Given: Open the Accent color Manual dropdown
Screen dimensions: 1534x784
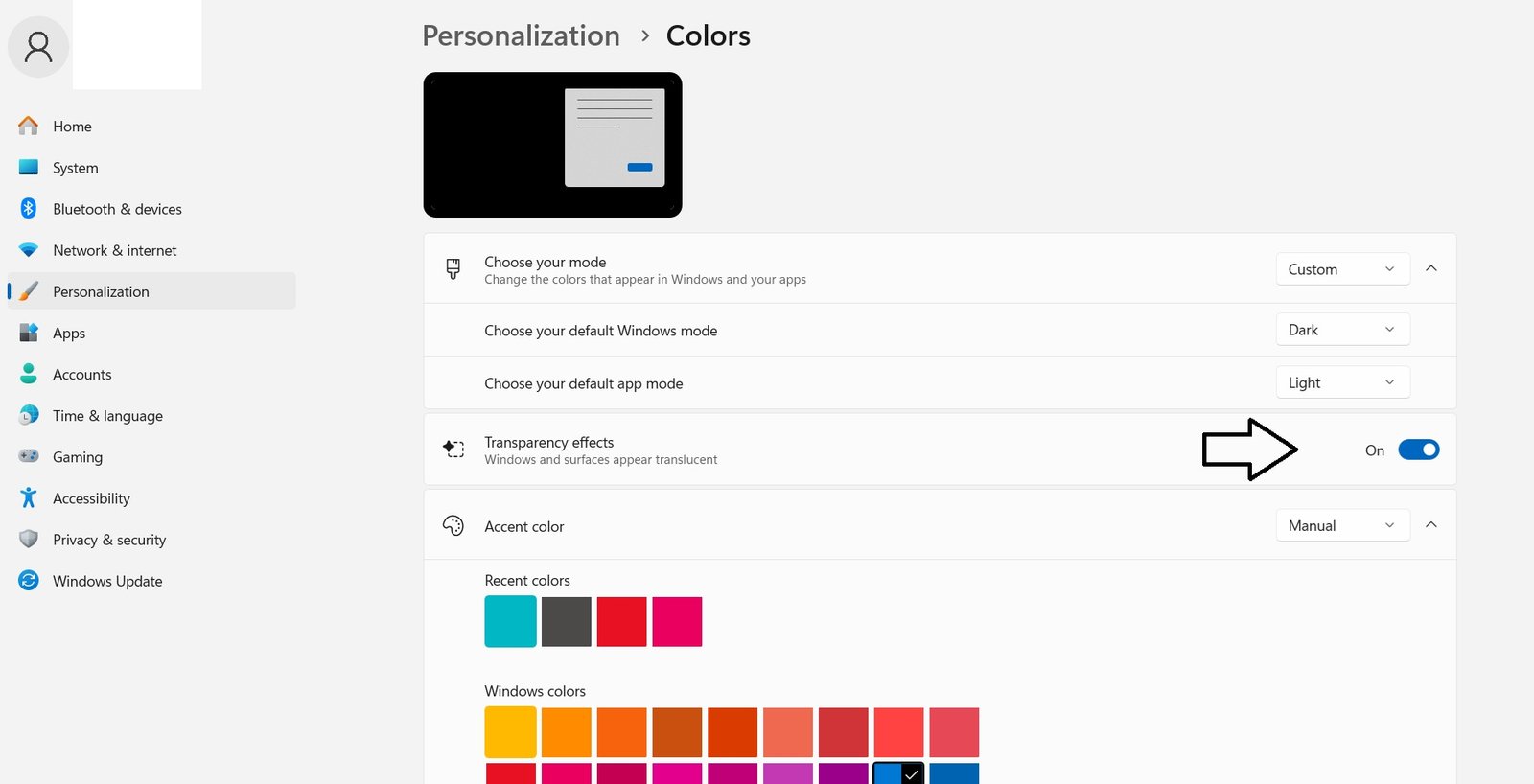Looking at the screenshot, I should pos(1342,525).
